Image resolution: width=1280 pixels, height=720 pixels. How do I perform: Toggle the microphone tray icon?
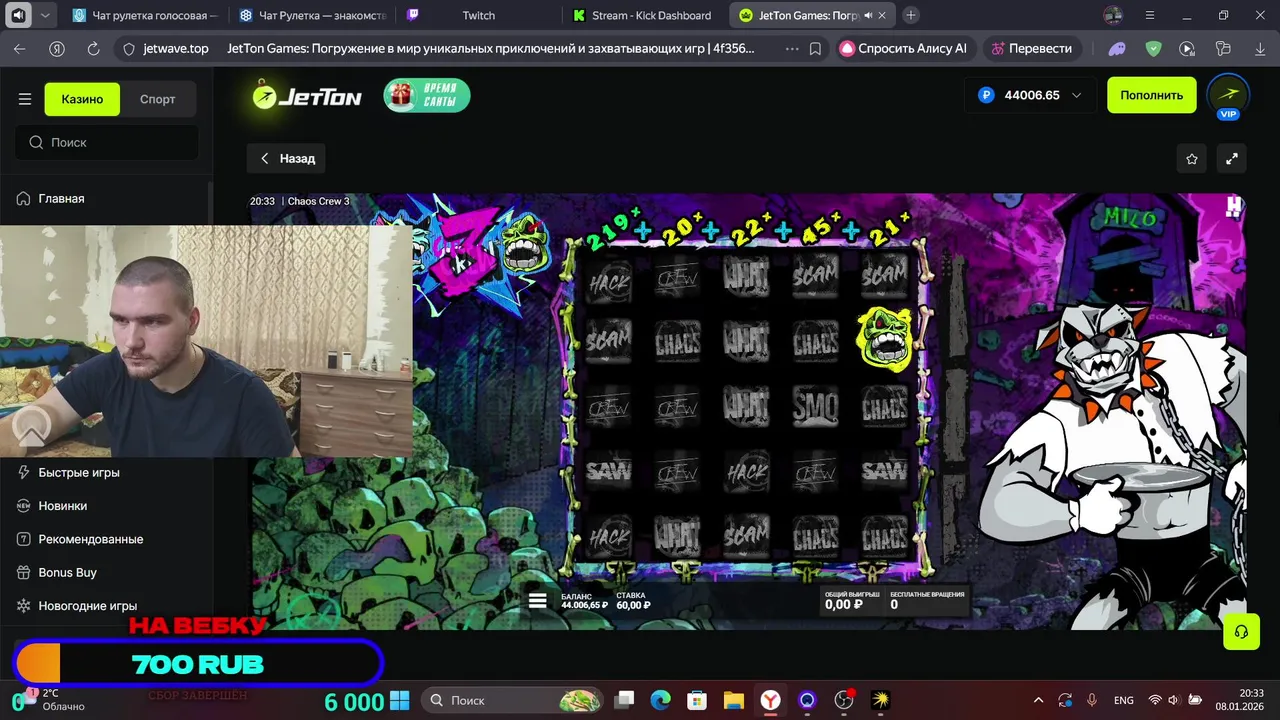click(x=1091, y=700)
